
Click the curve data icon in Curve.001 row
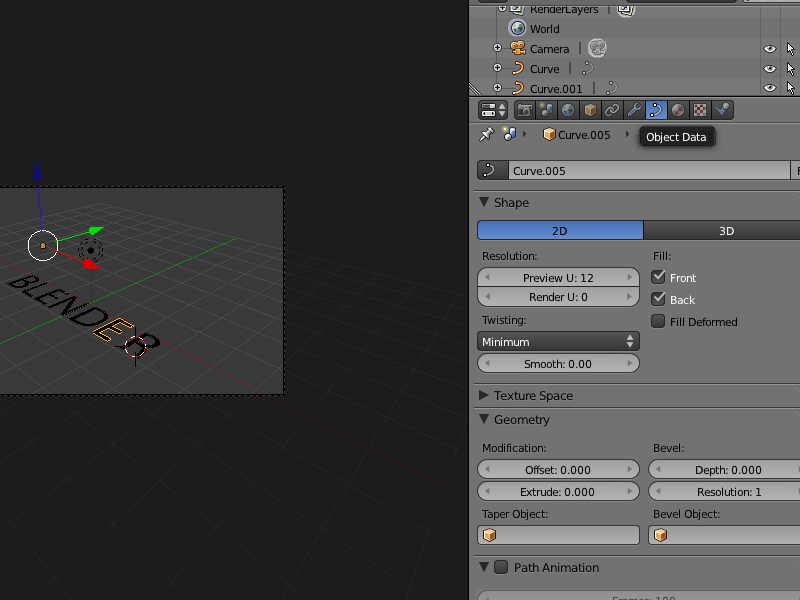612,88
